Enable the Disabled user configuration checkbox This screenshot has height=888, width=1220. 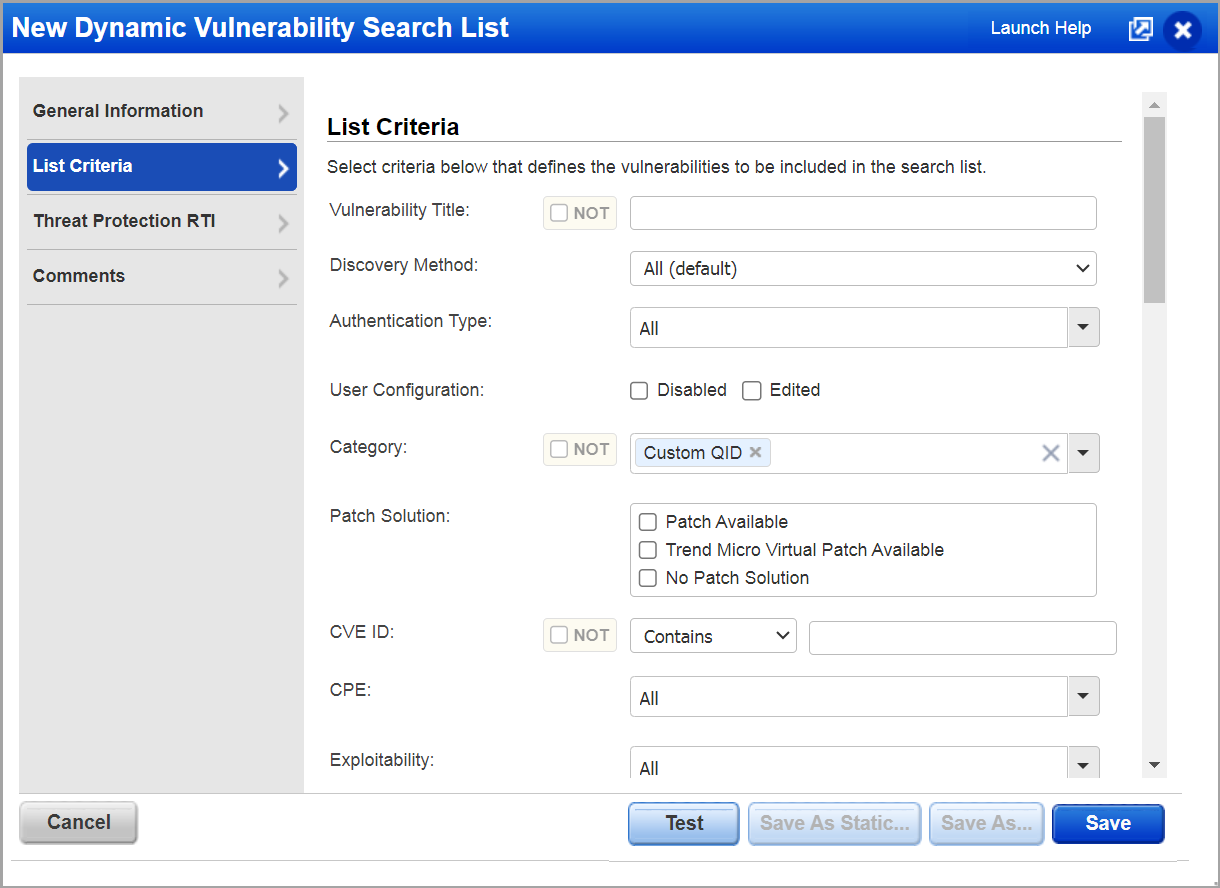(x=639, y=391)
